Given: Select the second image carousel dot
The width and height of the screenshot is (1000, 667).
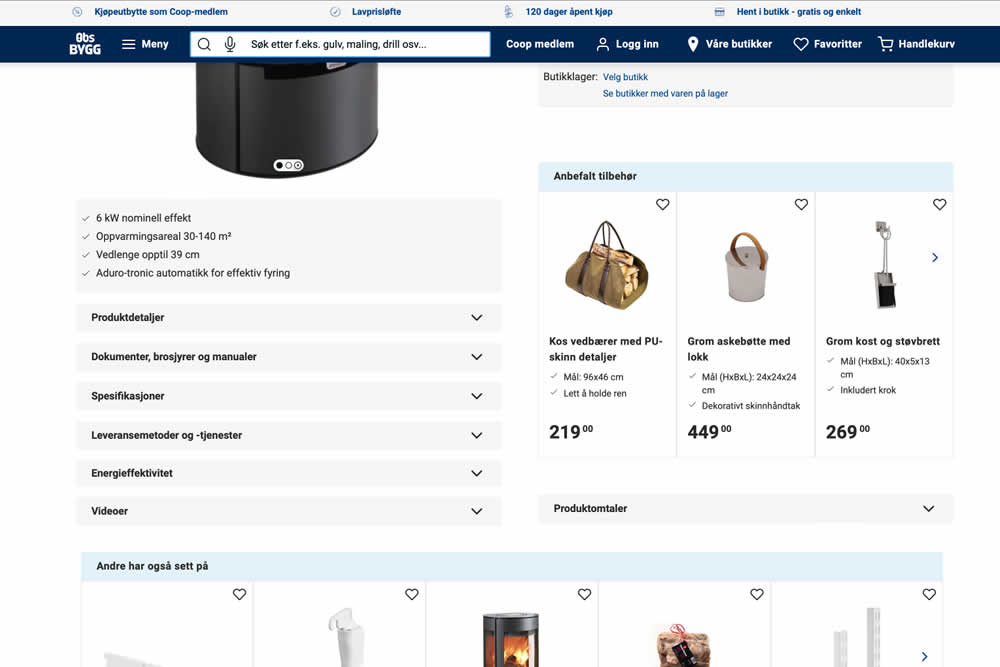Looking at the screenshot, I should 288,165.
